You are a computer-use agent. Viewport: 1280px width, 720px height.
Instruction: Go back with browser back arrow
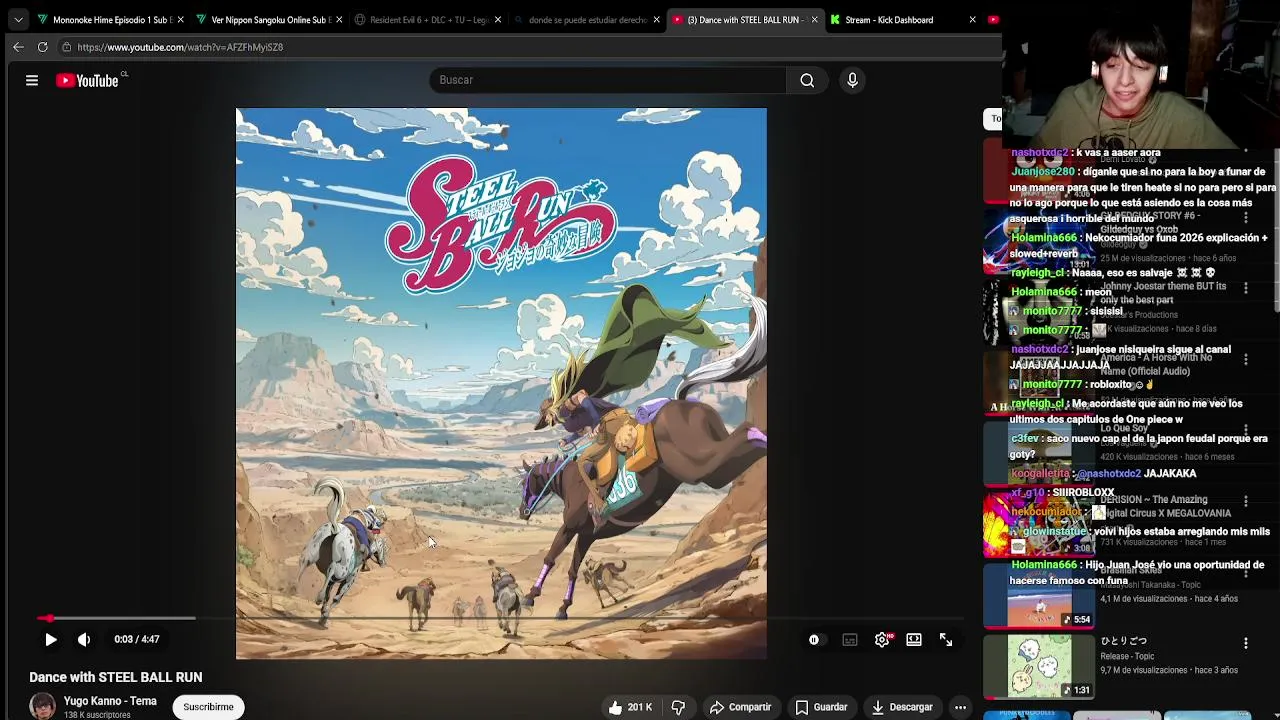click(18, 47)
